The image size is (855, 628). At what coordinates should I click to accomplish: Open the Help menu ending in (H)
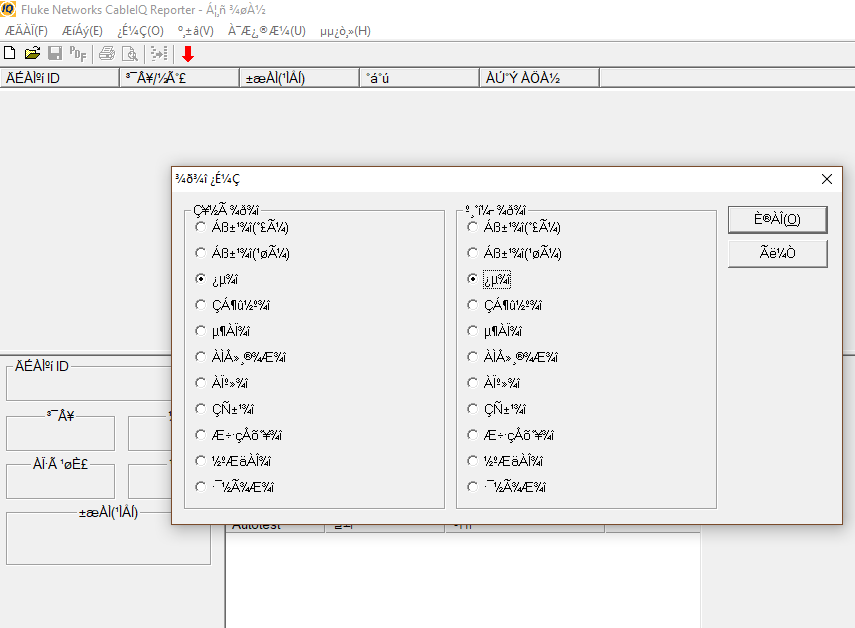point(346,31)
